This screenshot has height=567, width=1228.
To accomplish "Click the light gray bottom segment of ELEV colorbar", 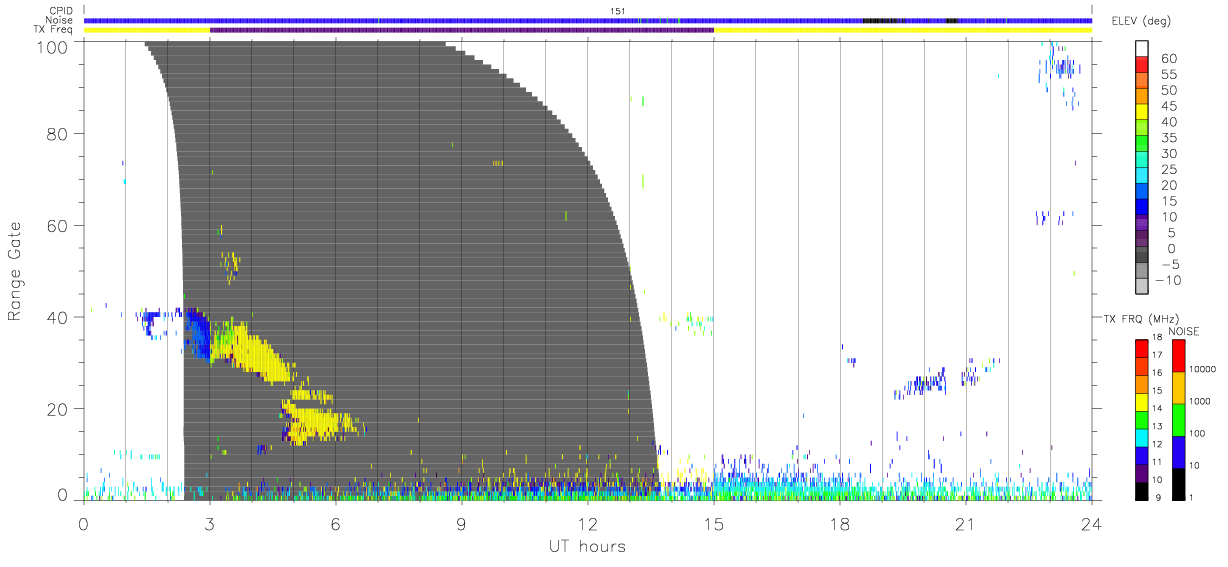I will (x=1143, y=286).
